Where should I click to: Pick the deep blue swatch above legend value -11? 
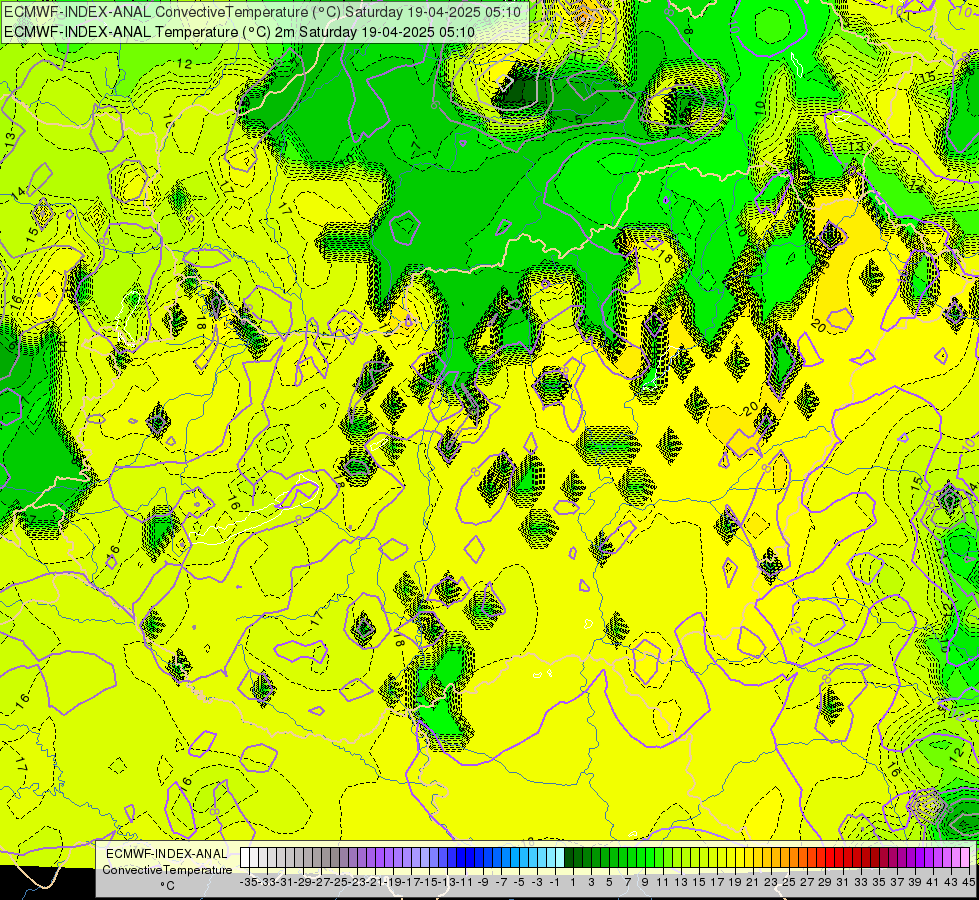click(461, 858)
